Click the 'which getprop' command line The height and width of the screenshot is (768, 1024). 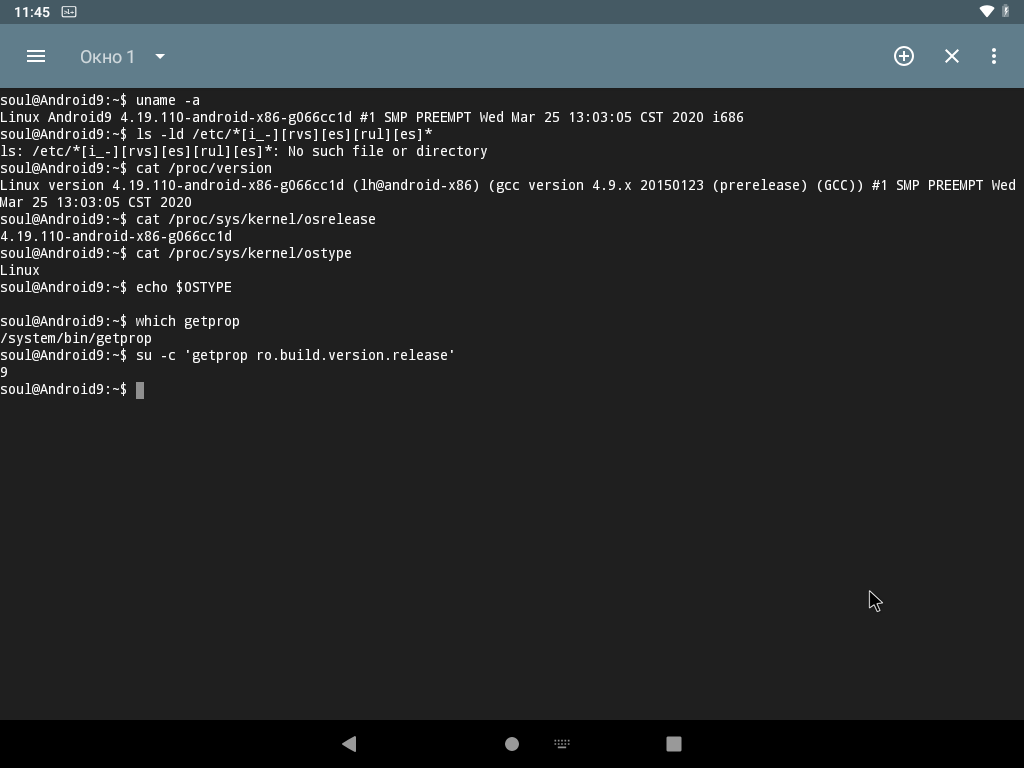click(x=120, y=321)
